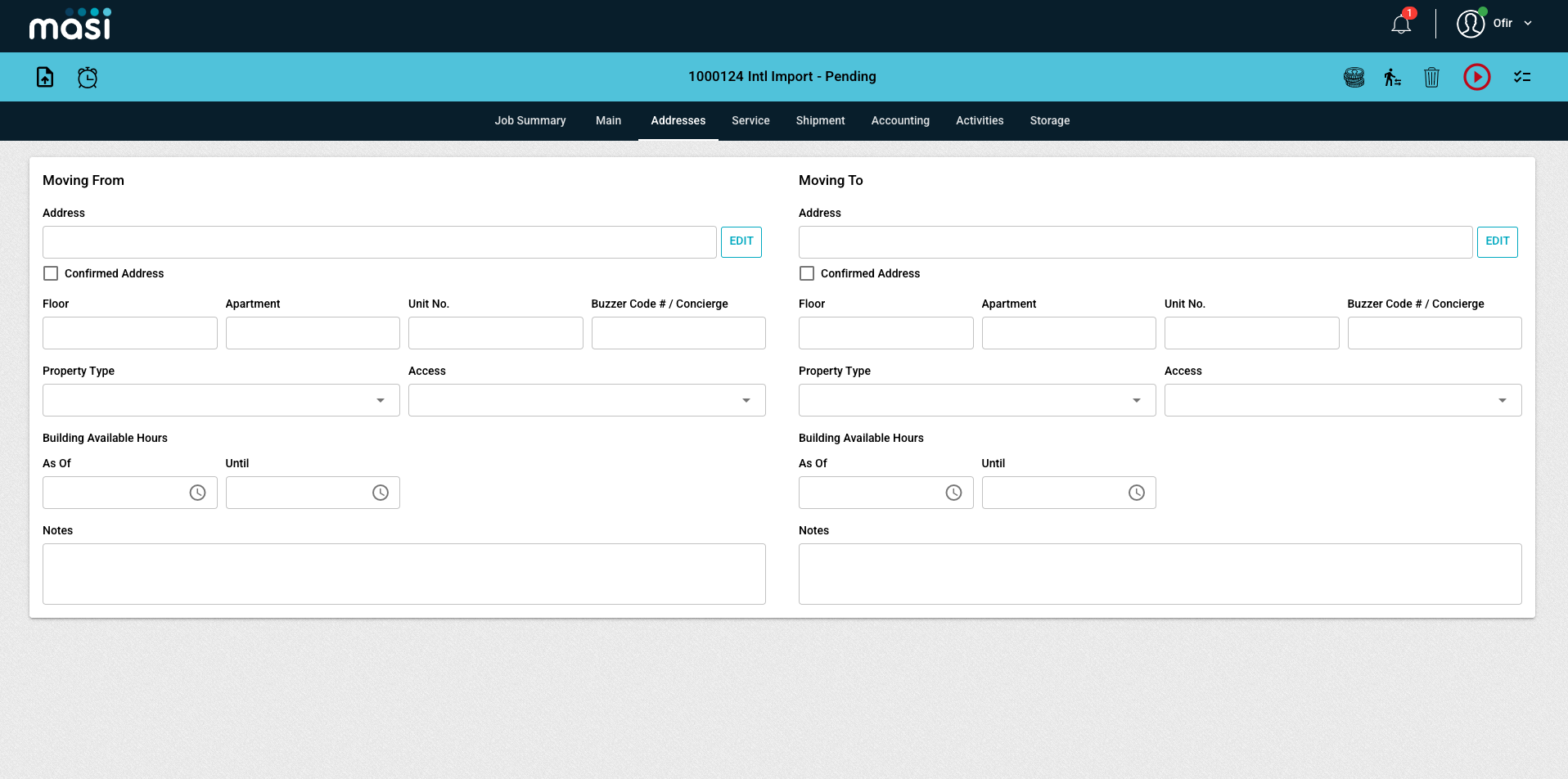Click the Moving To Floor field

[885, 333]
